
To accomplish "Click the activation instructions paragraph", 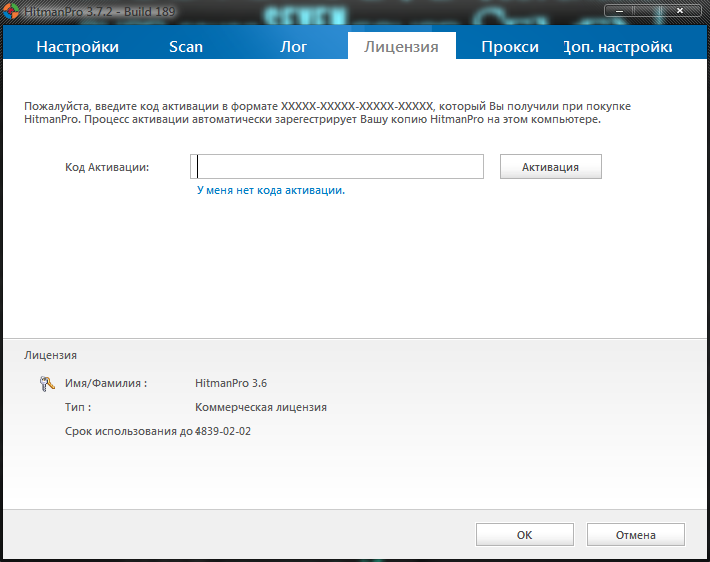I will point(327,113).
